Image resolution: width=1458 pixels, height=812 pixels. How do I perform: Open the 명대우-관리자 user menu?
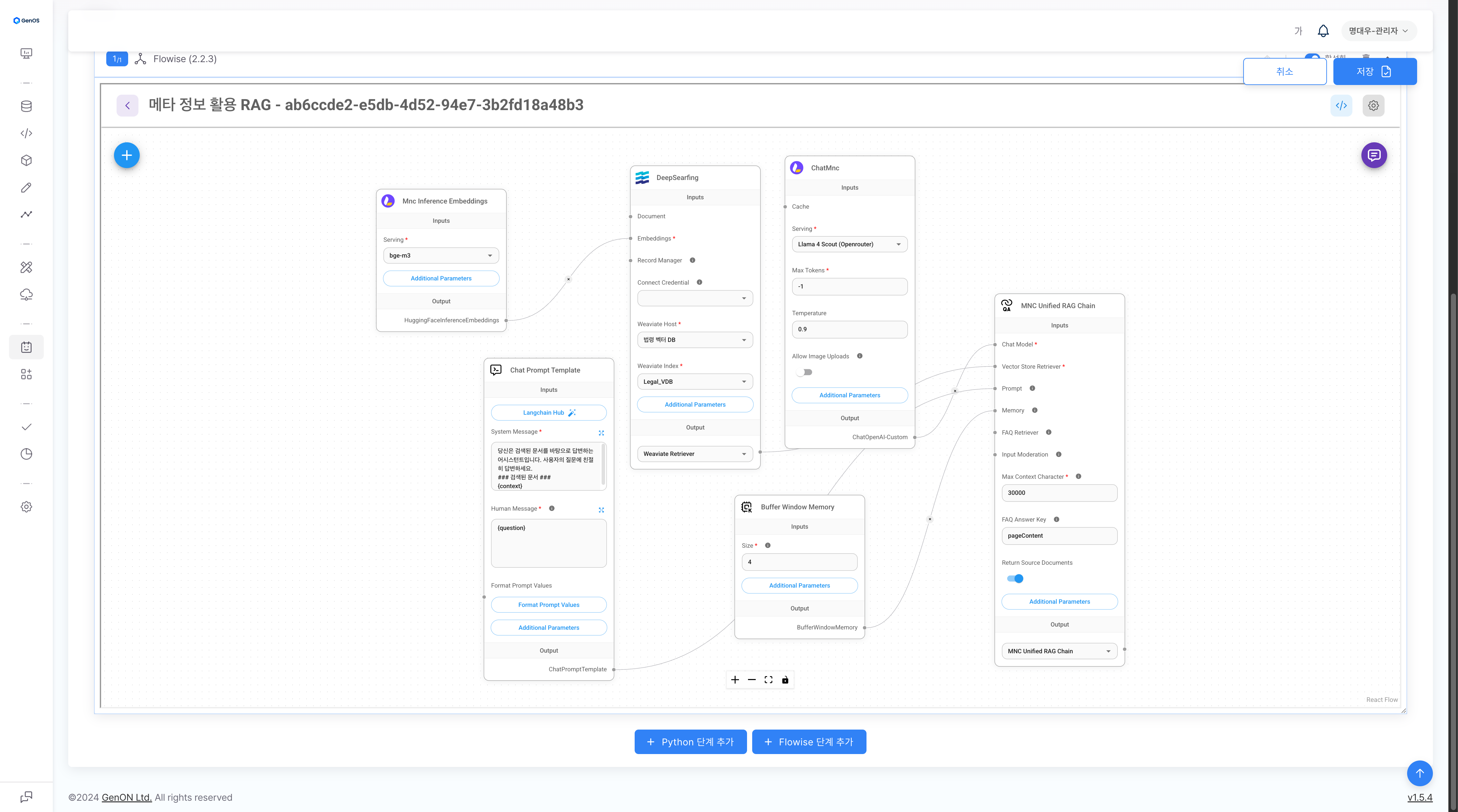click(x=1378, y=31)
